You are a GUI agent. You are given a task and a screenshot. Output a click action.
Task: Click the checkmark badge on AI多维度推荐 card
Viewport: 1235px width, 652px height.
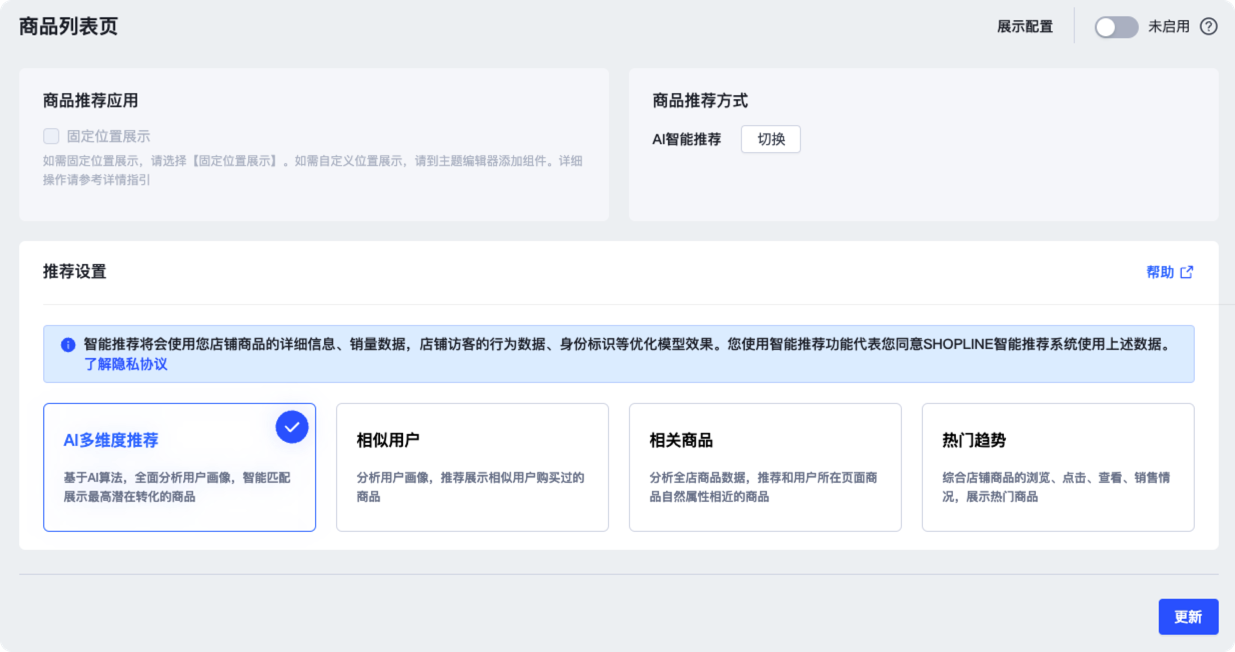[x=292, y=427]
